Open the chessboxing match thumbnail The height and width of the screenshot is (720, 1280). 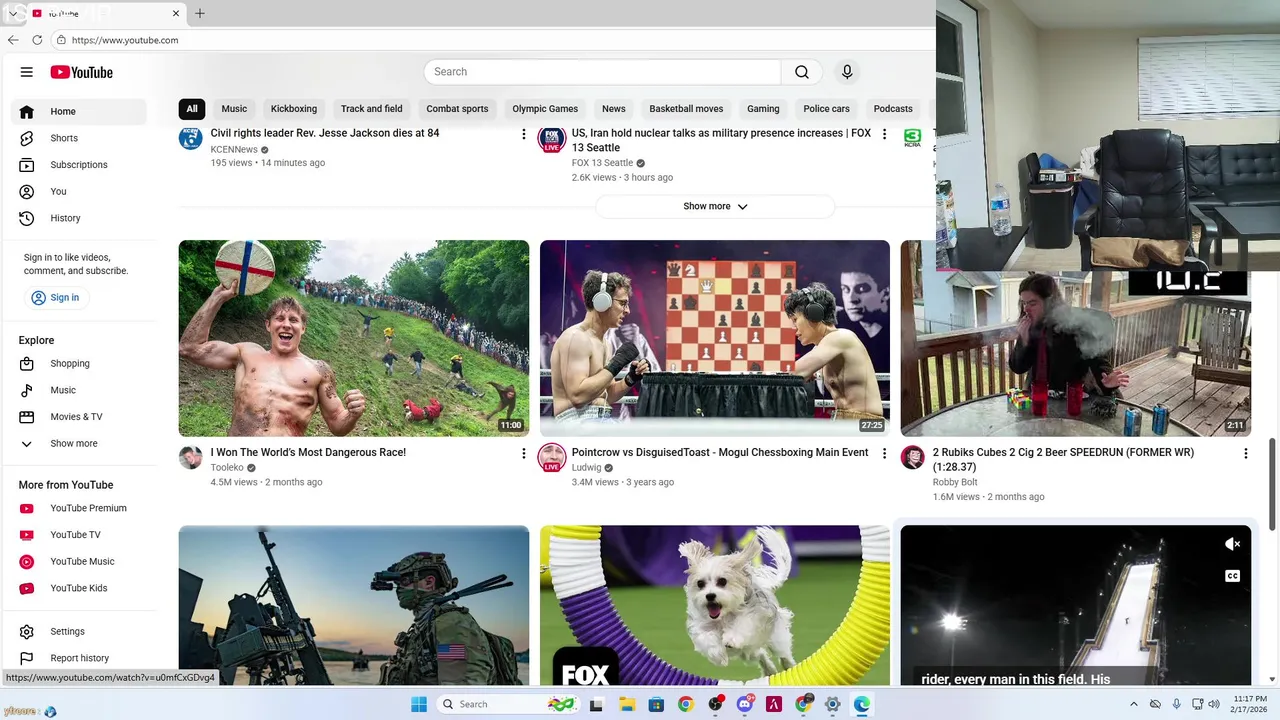715,338
